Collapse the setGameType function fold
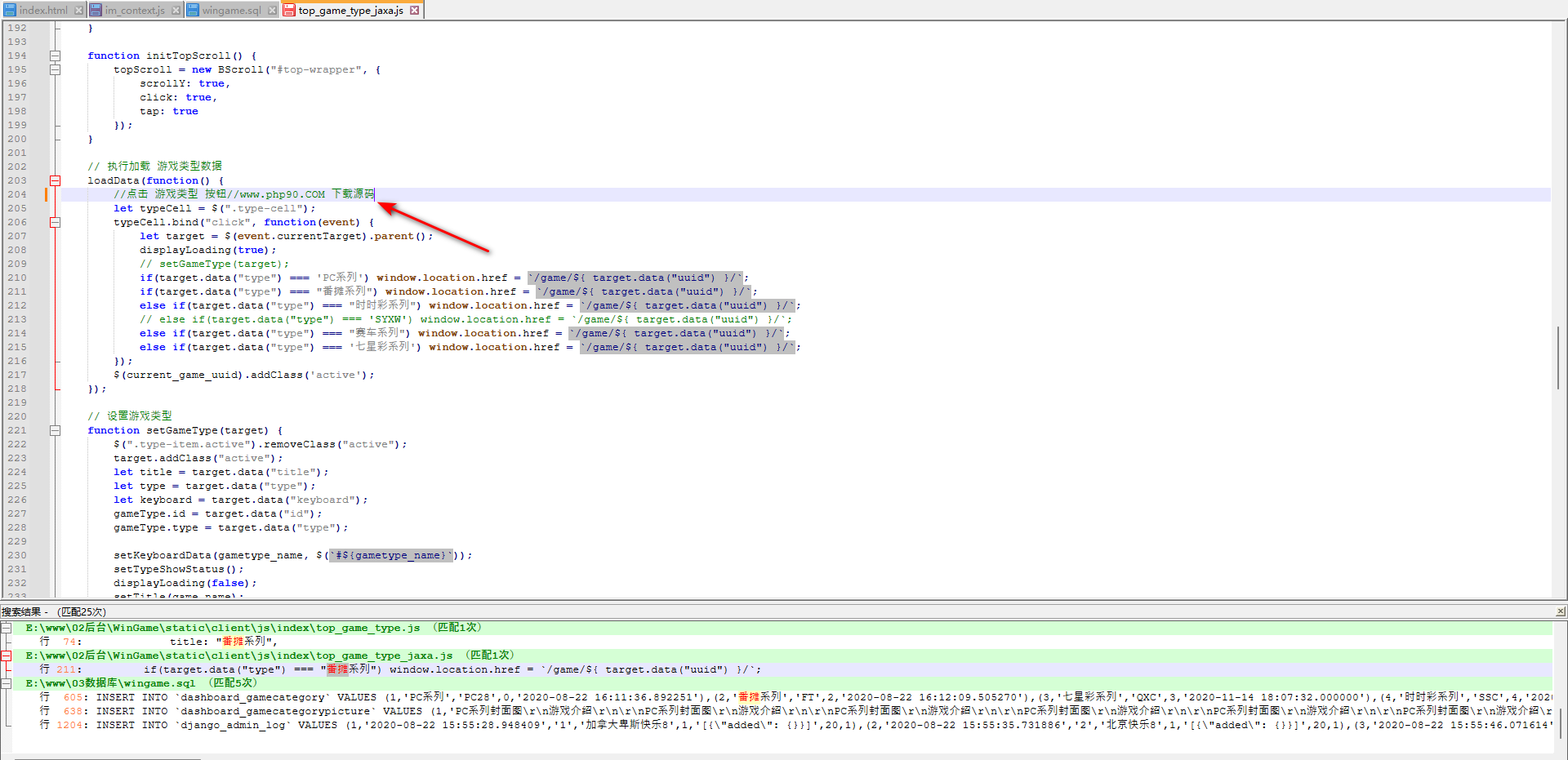The image size is (1568, 760). (x=55, y=431)
